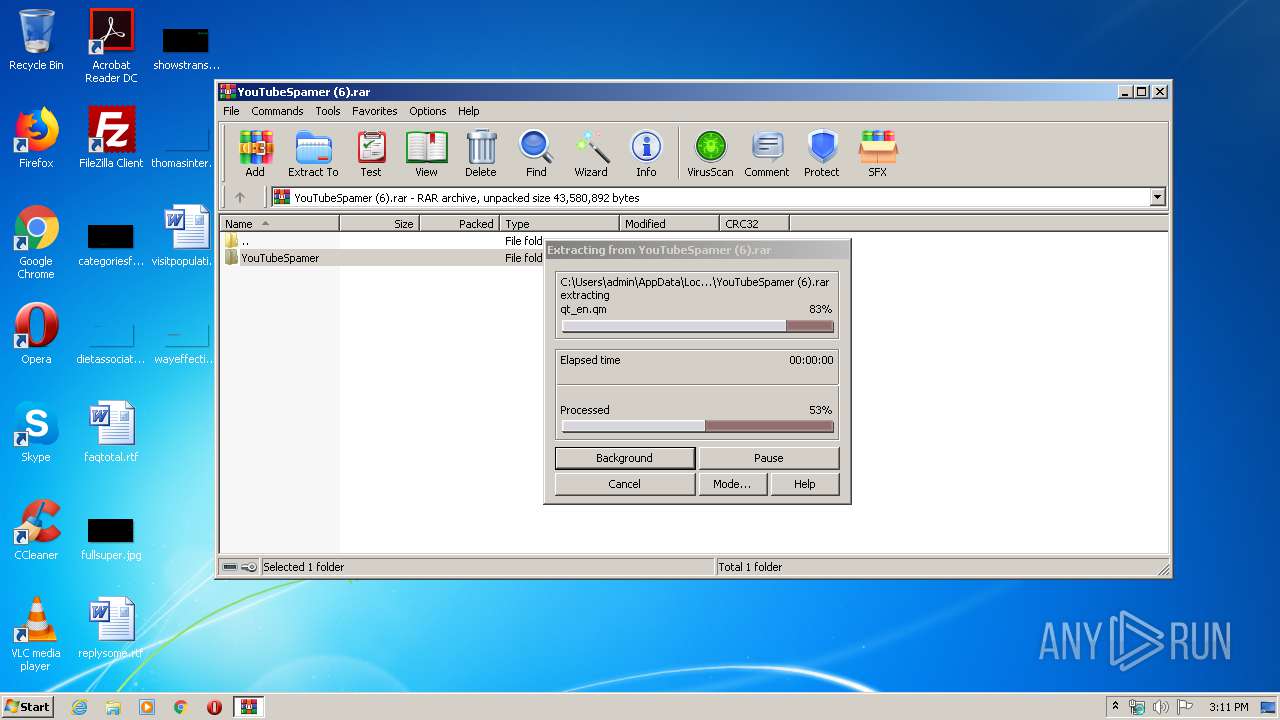The image size is (1280, 720).
Task: Click the WinRAR taskbar button
Action: tap(248, 707)
